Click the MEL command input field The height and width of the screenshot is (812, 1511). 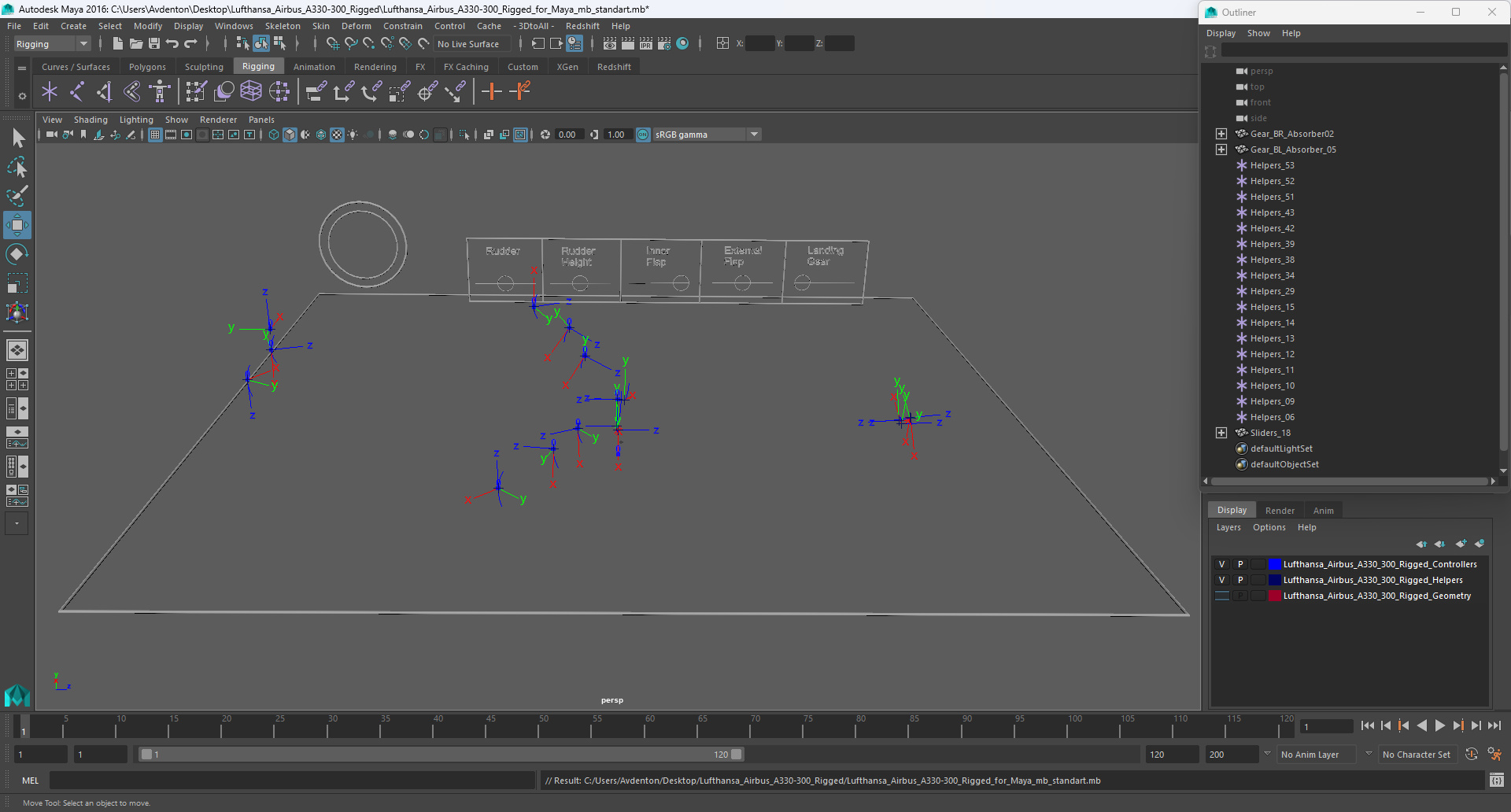pos(292,781)
